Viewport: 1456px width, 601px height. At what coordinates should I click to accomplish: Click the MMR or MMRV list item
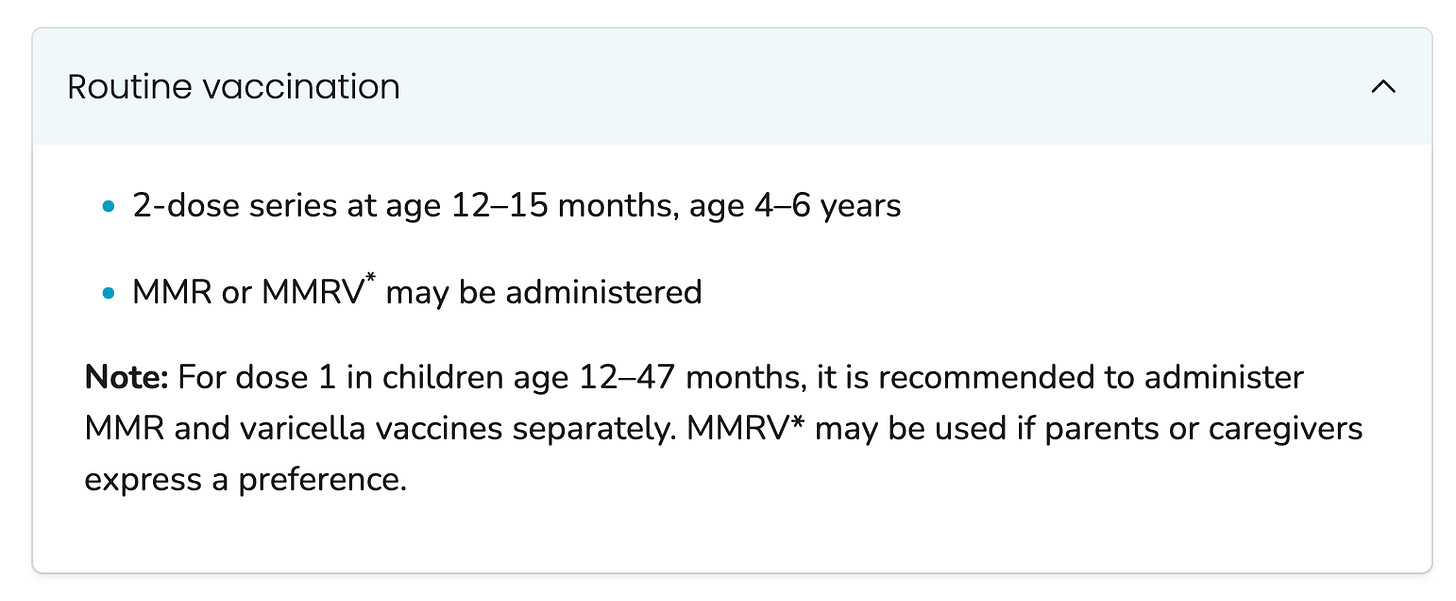pos(416,291)
